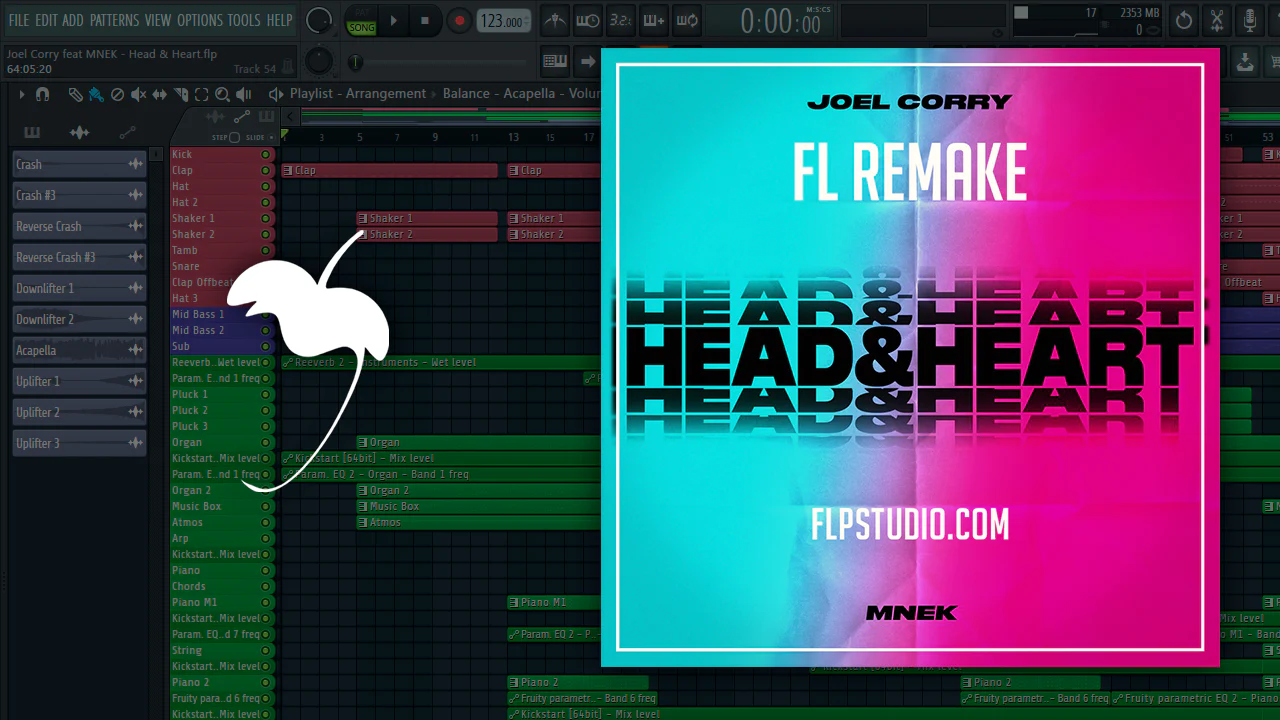
Task: Open the first Clap clip menu
Action: 288,170
